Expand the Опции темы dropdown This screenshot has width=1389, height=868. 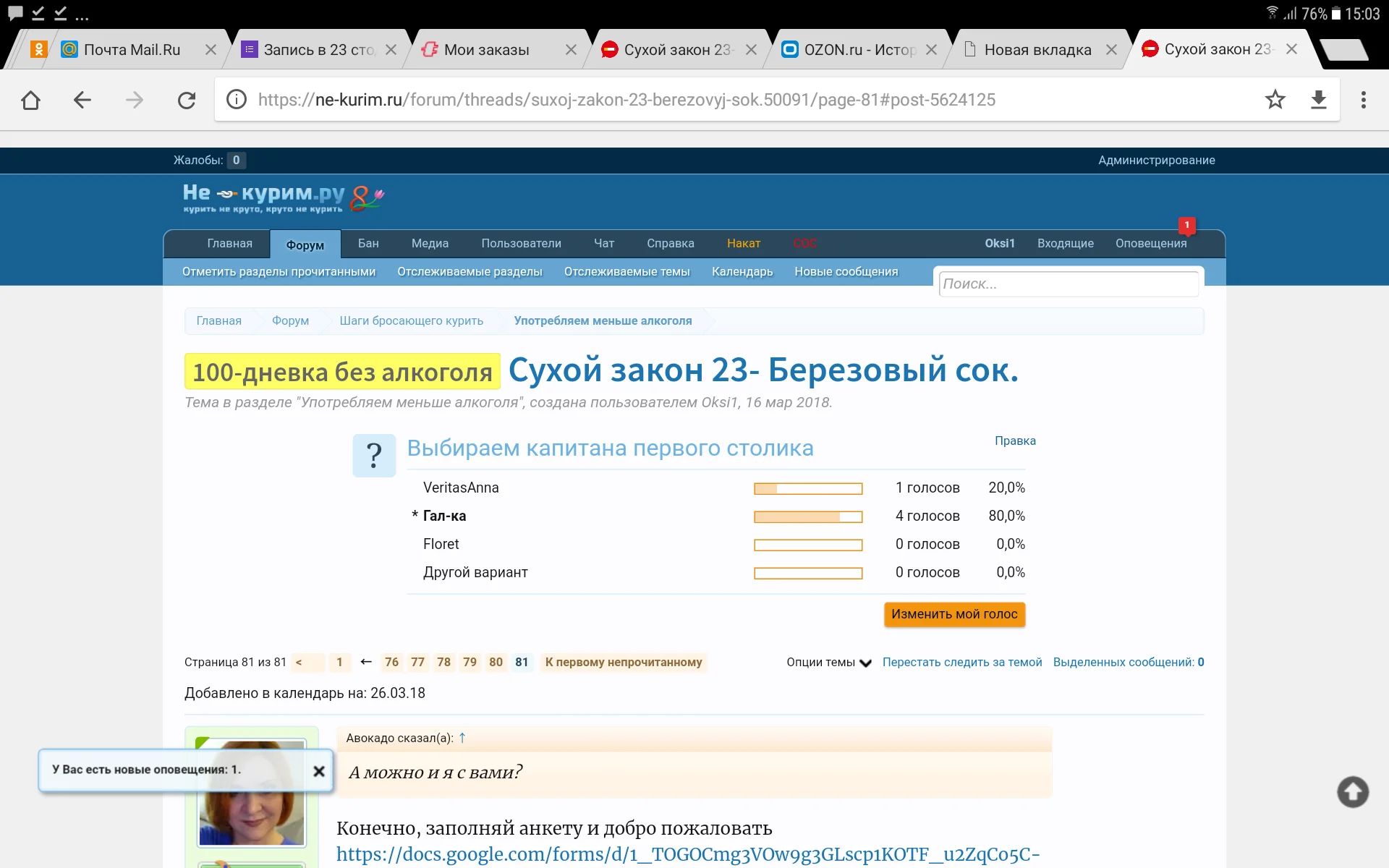829,662
